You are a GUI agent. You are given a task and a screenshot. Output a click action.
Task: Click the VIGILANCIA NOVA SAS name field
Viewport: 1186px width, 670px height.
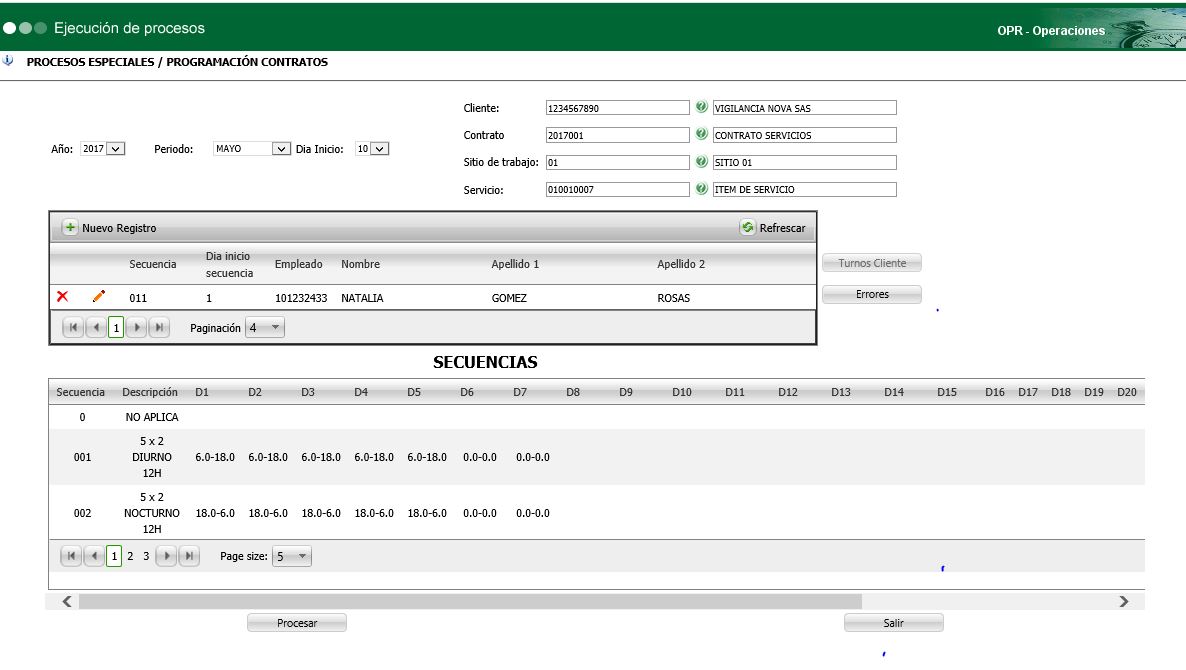tap(804, 108)
